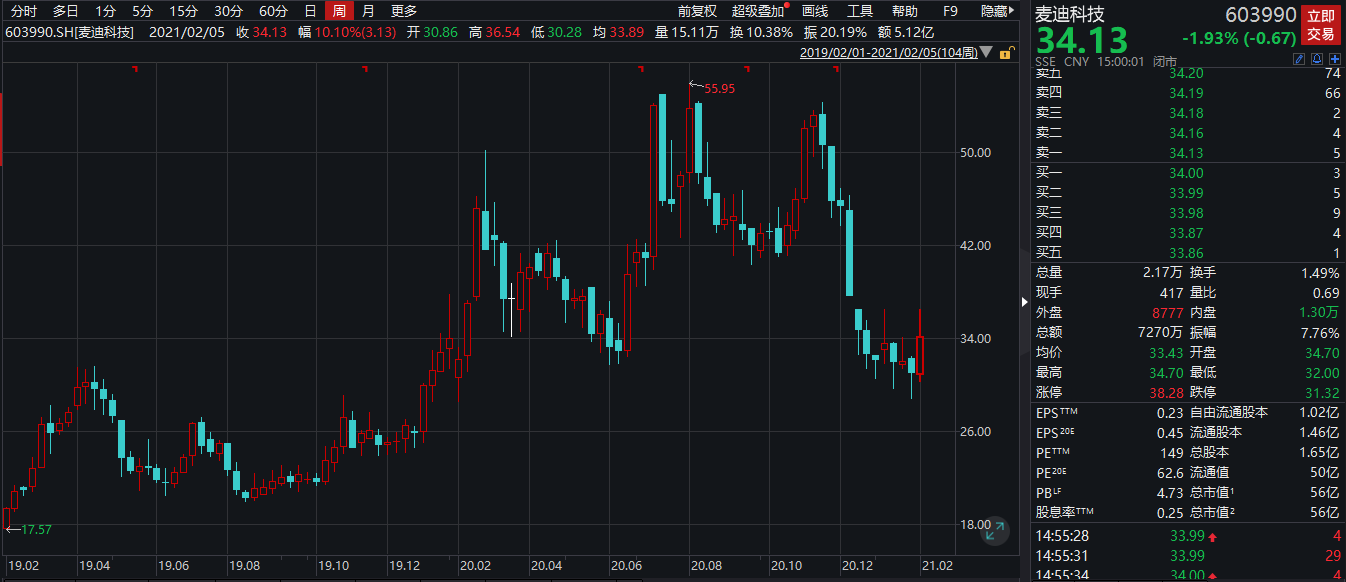Click the red marker flag above 20.06
This screenshot has width=1346, height=582.
pos(641,68)
